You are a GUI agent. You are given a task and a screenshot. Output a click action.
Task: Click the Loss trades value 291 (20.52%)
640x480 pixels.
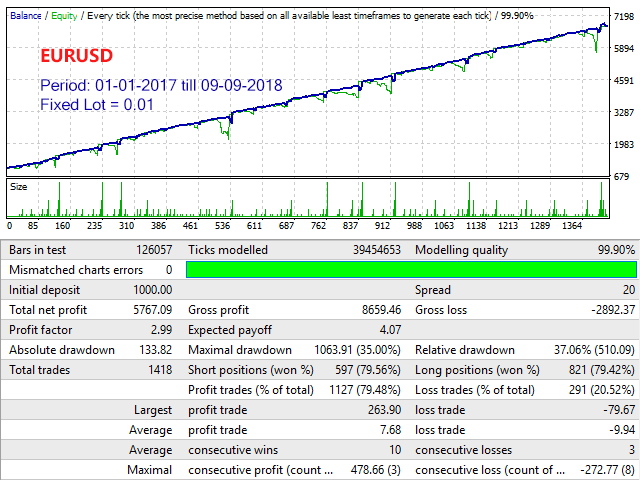[602, 390]
